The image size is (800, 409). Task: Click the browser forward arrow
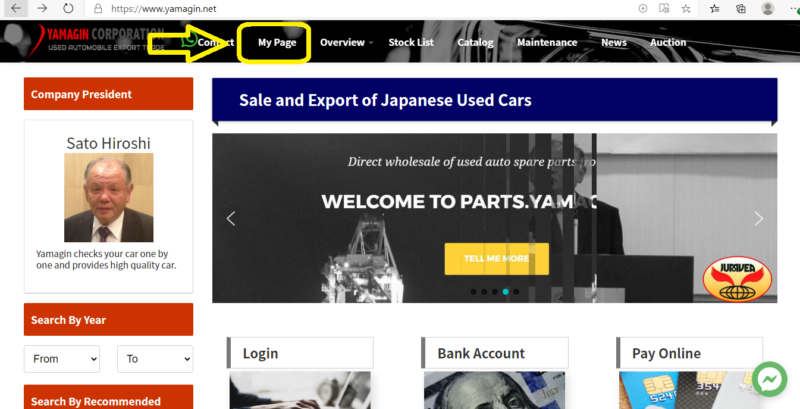tap(42, 8)
